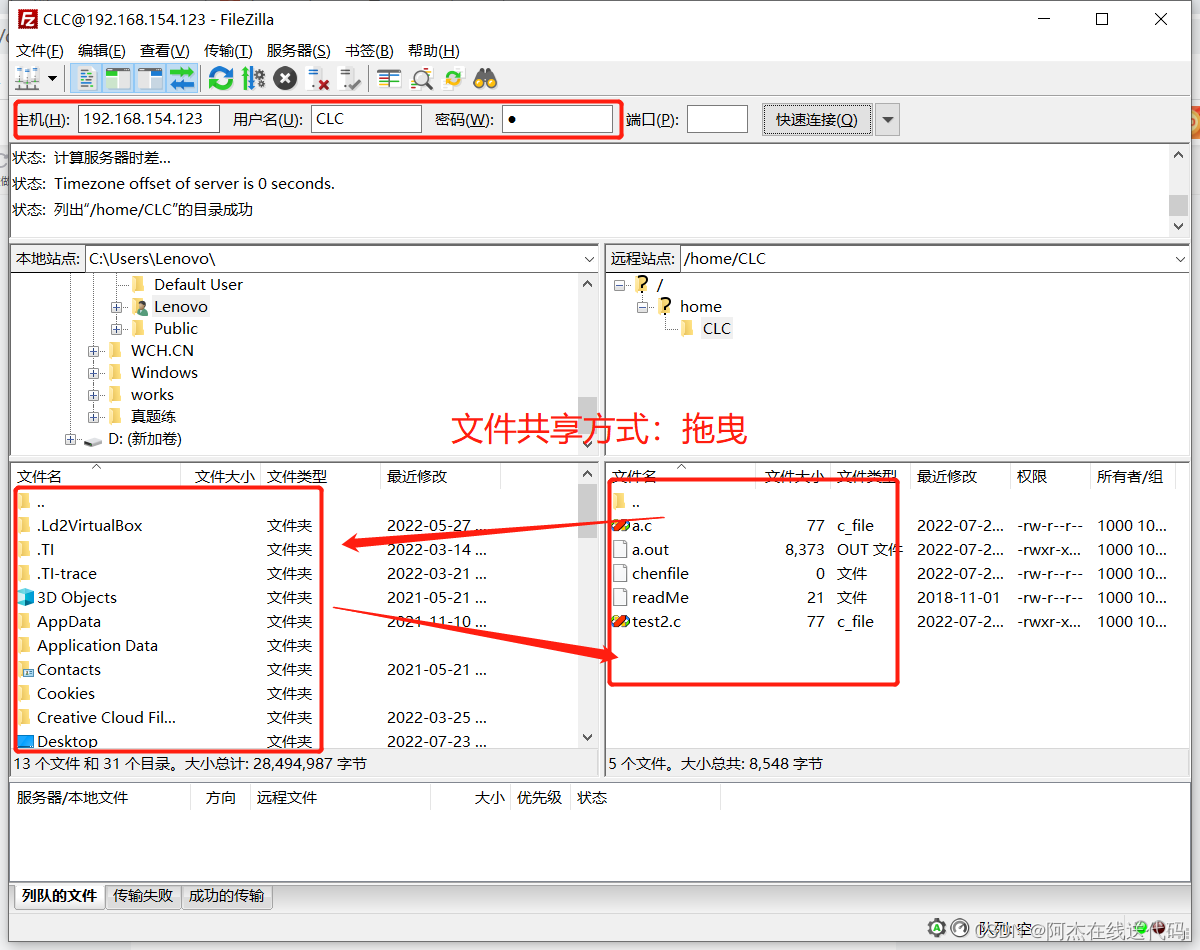Expand local site path dropdown
This screenshot has width=1200, height=950.
pos(588,259)
